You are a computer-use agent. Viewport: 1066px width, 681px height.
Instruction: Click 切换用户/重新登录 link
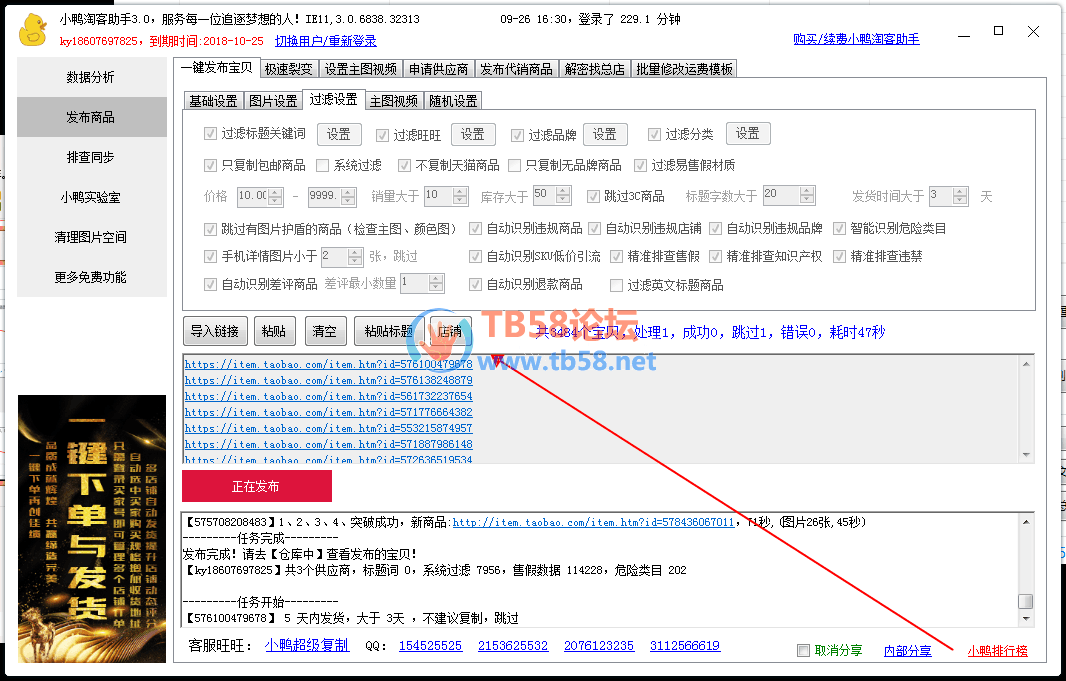coord(326,41)
